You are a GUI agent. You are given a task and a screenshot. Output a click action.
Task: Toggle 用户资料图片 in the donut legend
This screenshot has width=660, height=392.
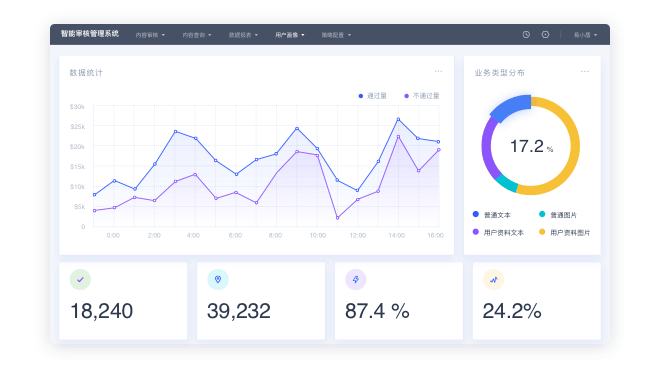click(564, 232)
